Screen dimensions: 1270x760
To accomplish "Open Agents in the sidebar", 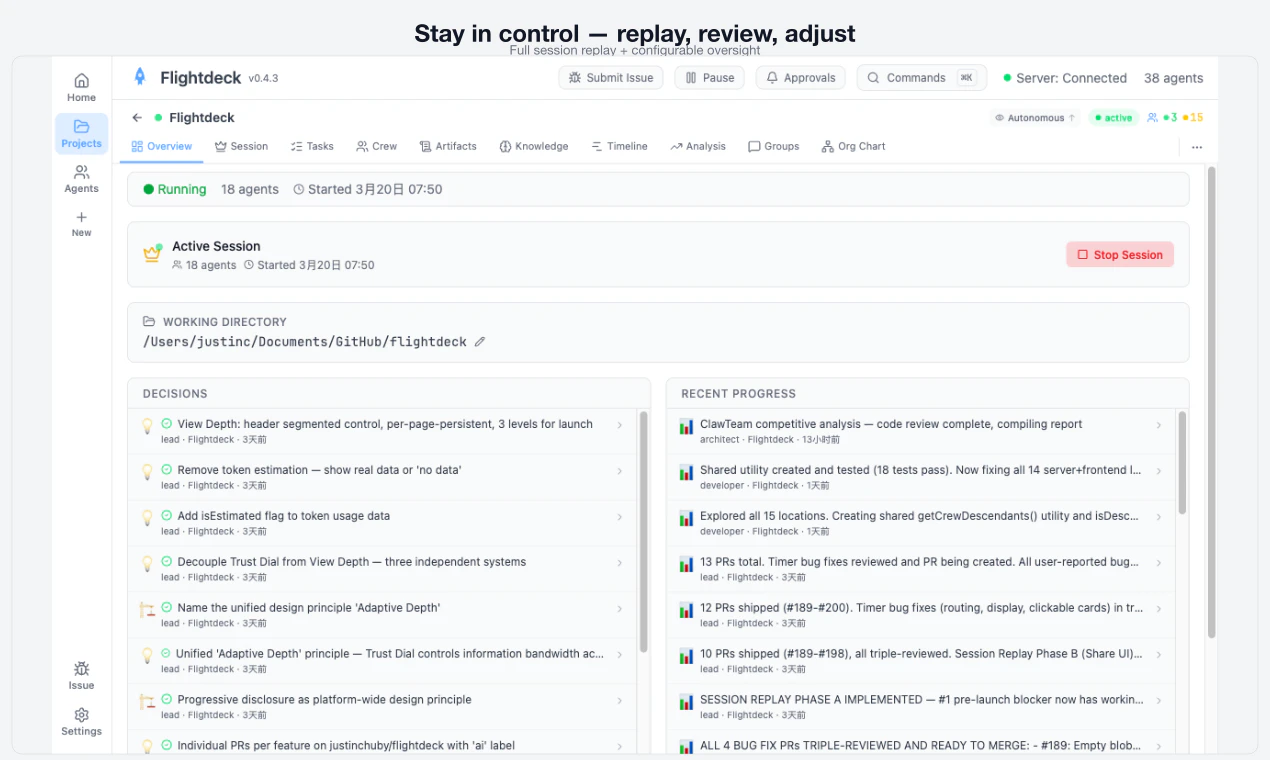I will [x=81, y=179].
